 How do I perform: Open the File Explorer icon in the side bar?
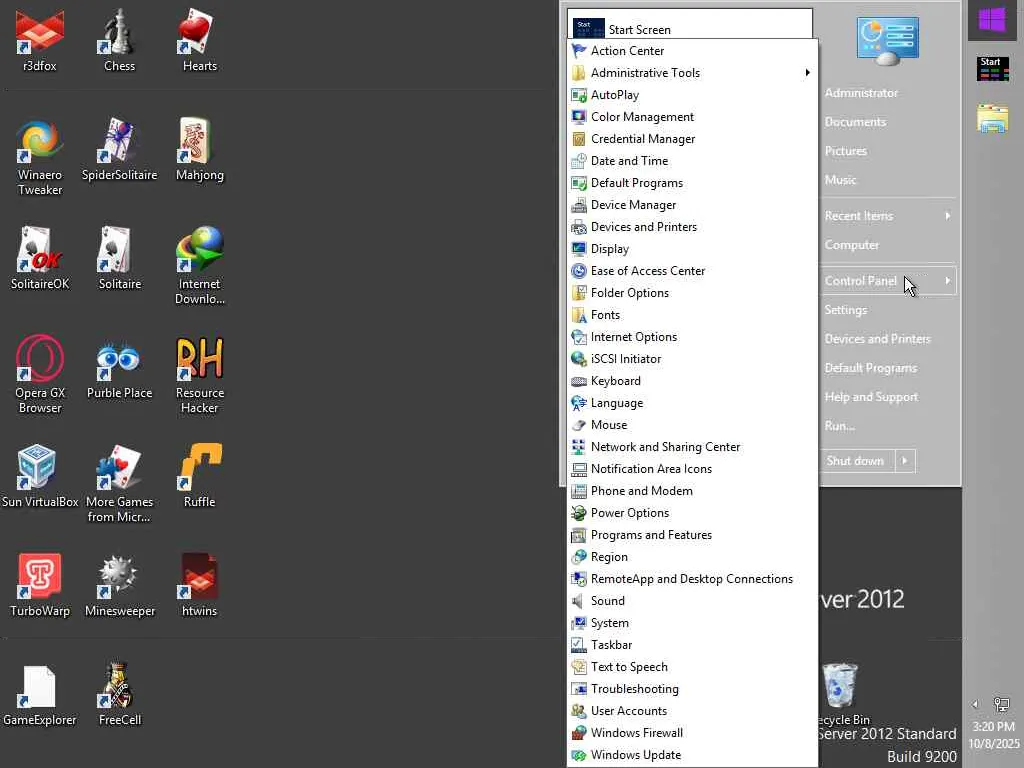coord(993,118)
